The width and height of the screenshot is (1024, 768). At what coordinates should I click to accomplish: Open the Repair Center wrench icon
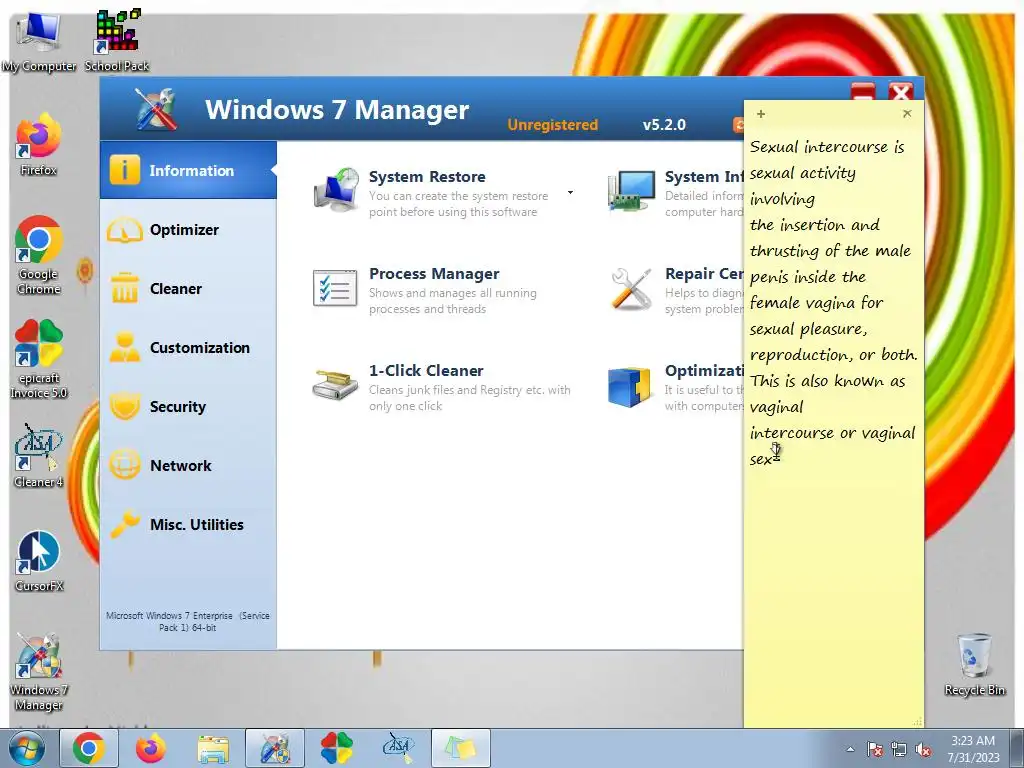(x=632, y=288)
